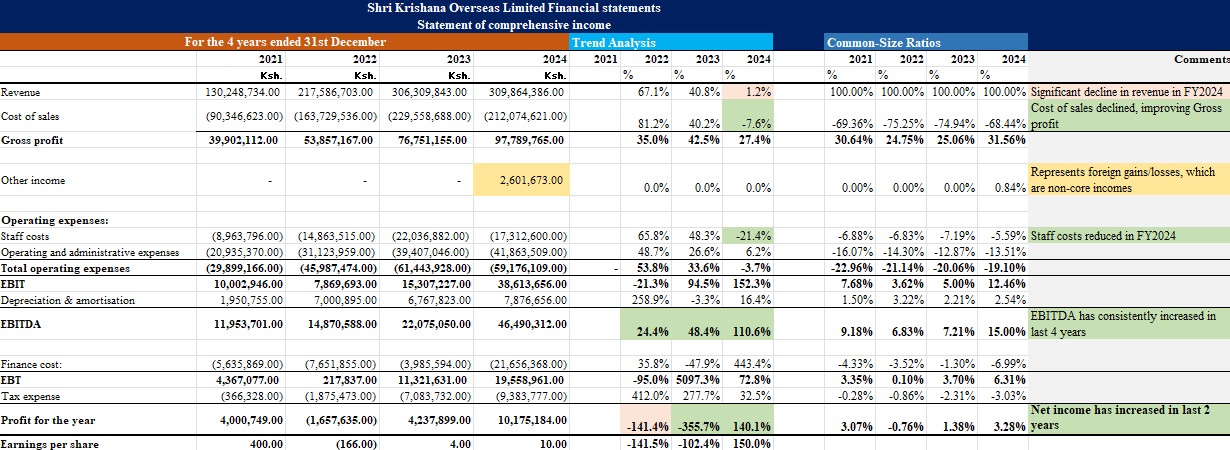
Task: Click the 'Other income' row label
Action: 32,181
